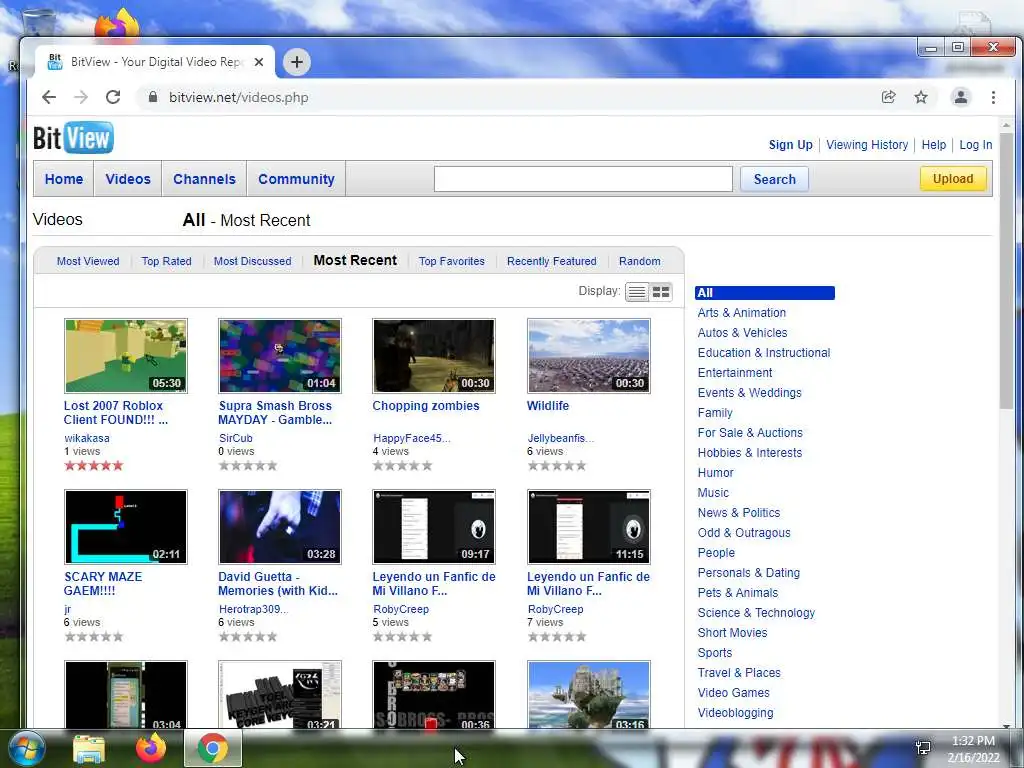1024x768 pixels.
Task: Open the Community navigation tab
Action: [x=296, y=179]
